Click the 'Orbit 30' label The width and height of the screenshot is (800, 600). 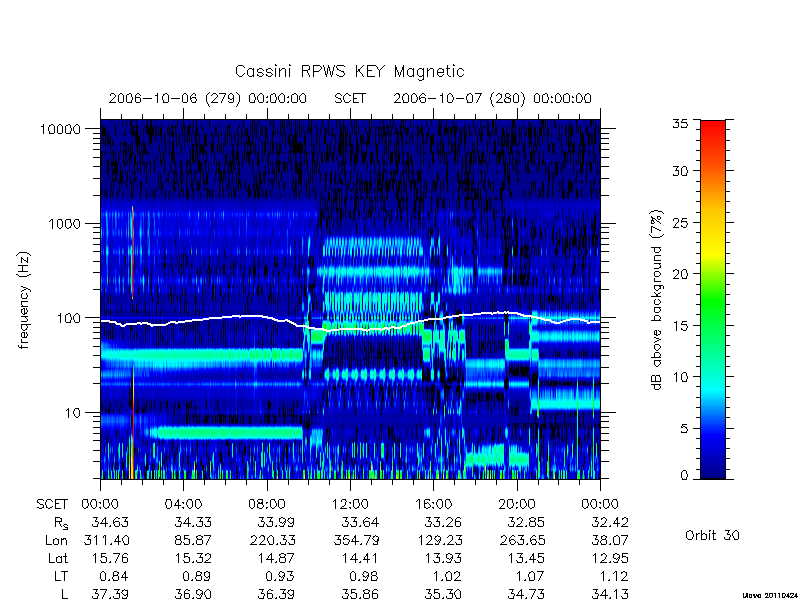[712, 535]
